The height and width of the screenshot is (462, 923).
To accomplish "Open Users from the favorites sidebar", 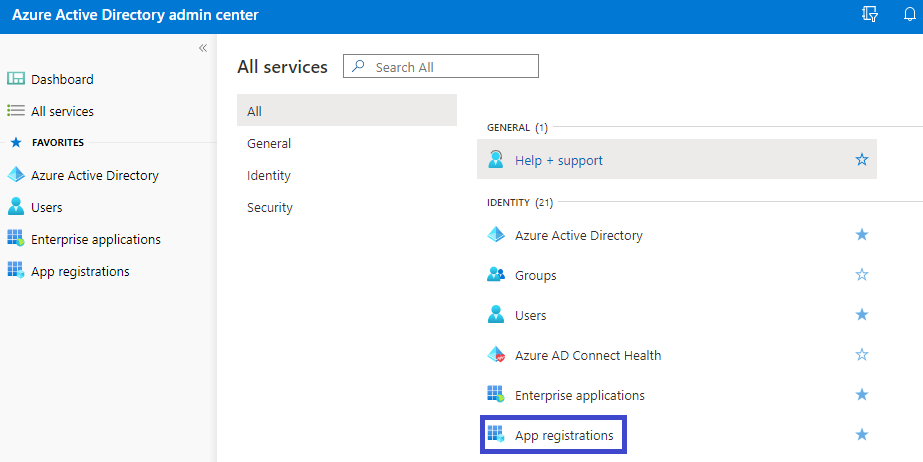I will 46,207.
